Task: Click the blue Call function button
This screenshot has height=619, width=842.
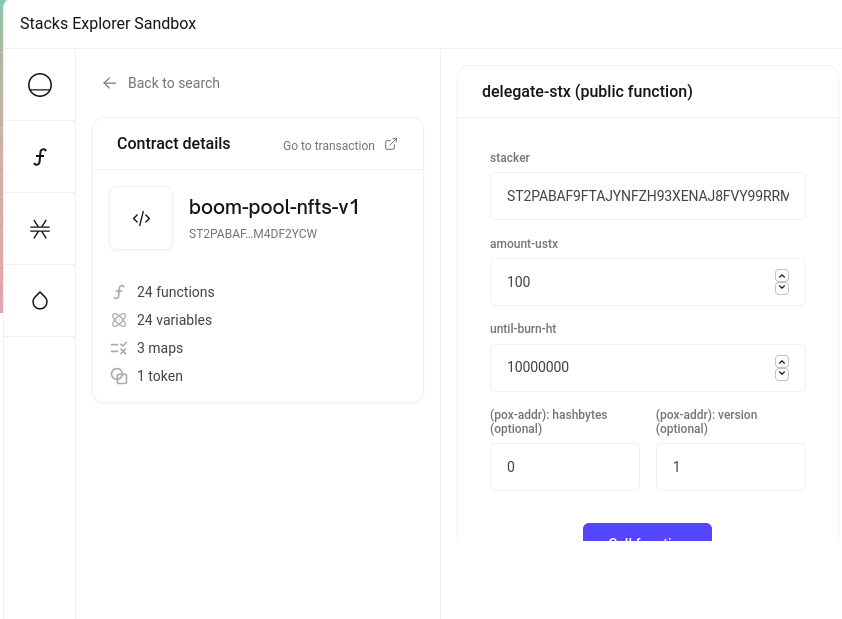Action: click(x=648, y=532)
